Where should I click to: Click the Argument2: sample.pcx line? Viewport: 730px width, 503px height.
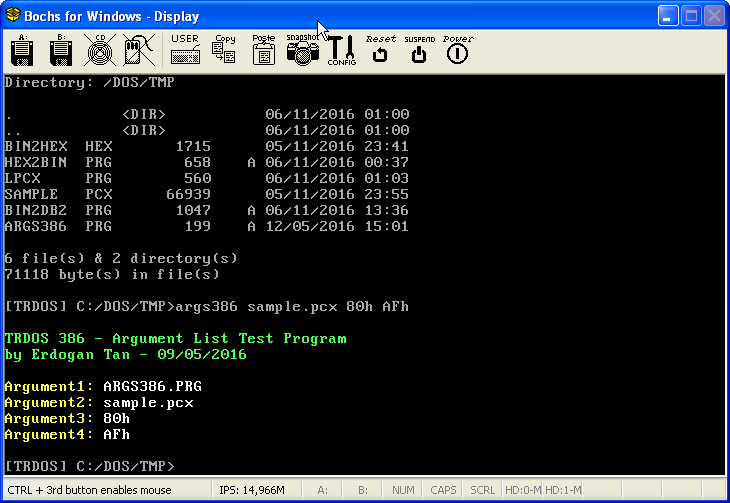pyautogui.click(x=99, y=402)
